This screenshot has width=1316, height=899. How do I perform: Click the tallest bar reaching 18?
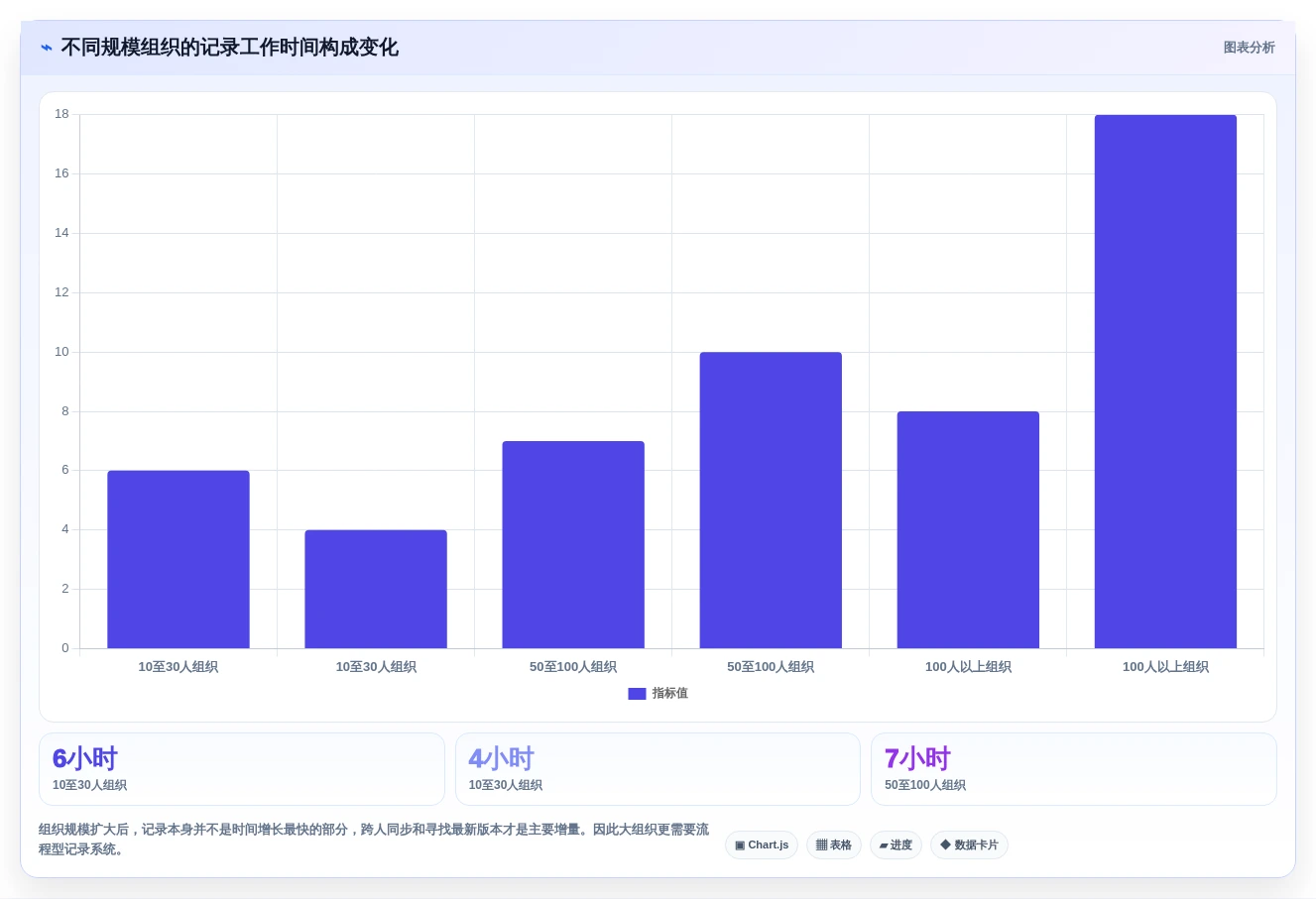click(1165, 382)
